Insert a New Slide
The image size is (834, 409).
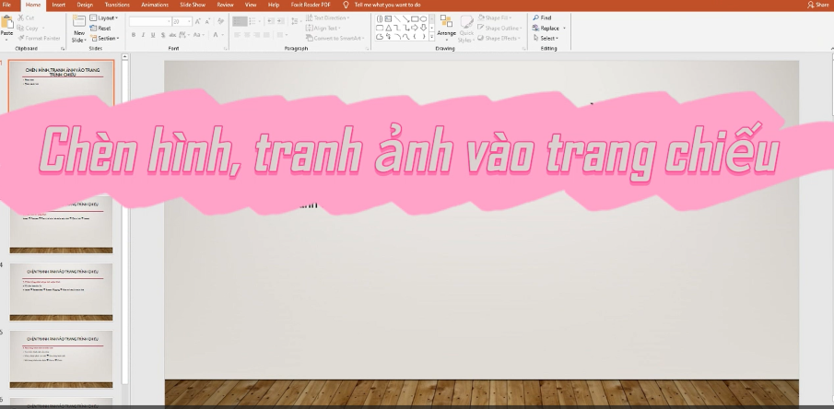79,29
